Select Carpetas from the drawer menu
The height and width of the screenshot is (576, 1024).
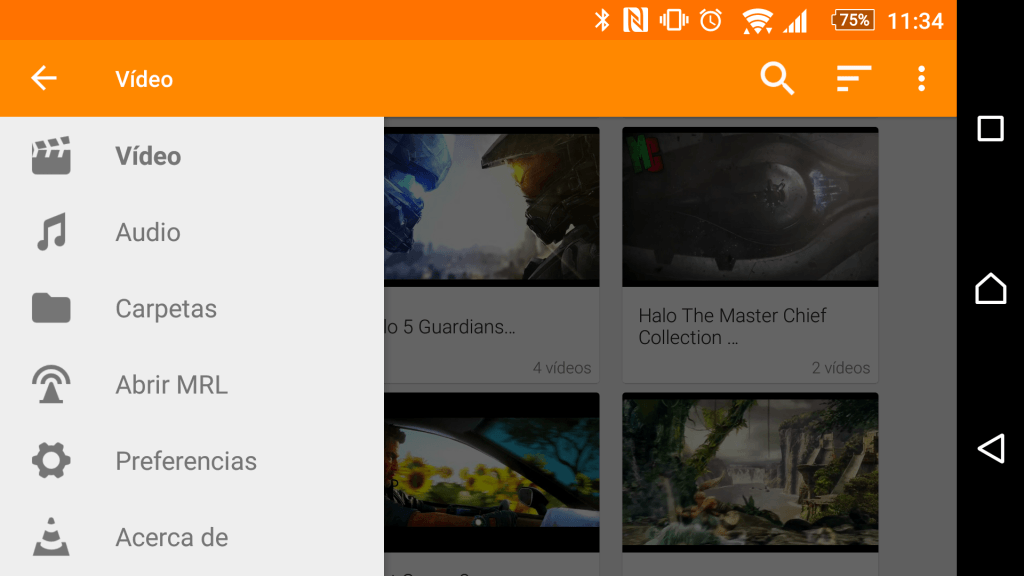(x=166, y=308)
